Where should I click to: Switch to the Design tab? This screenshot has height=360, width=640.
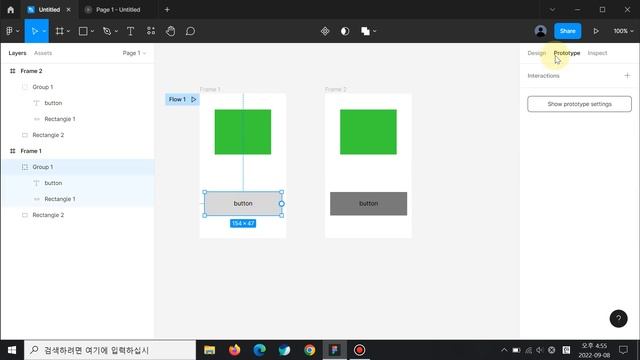click(x=536, y=53)
